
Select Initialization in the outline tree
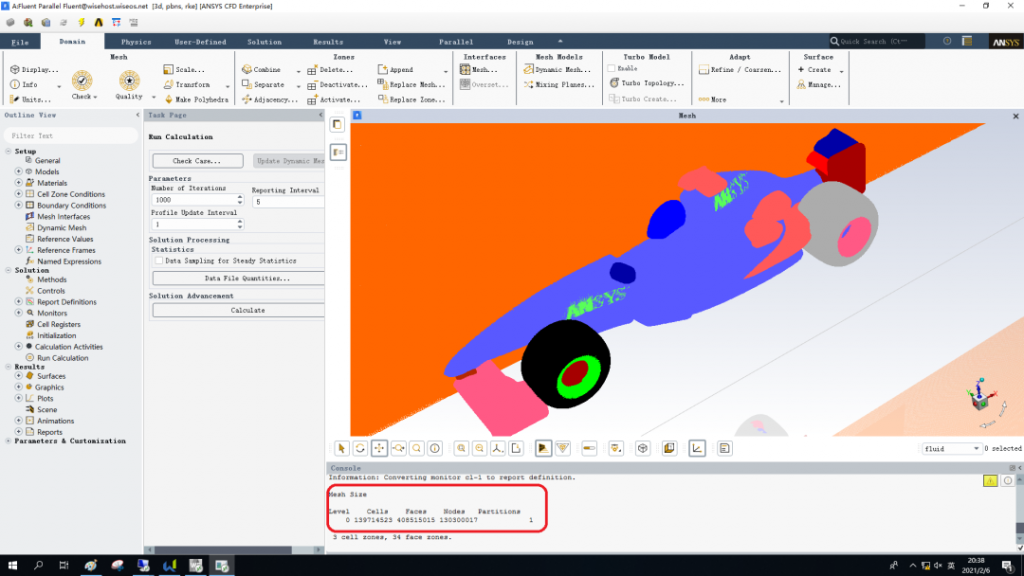pos(57,335)
